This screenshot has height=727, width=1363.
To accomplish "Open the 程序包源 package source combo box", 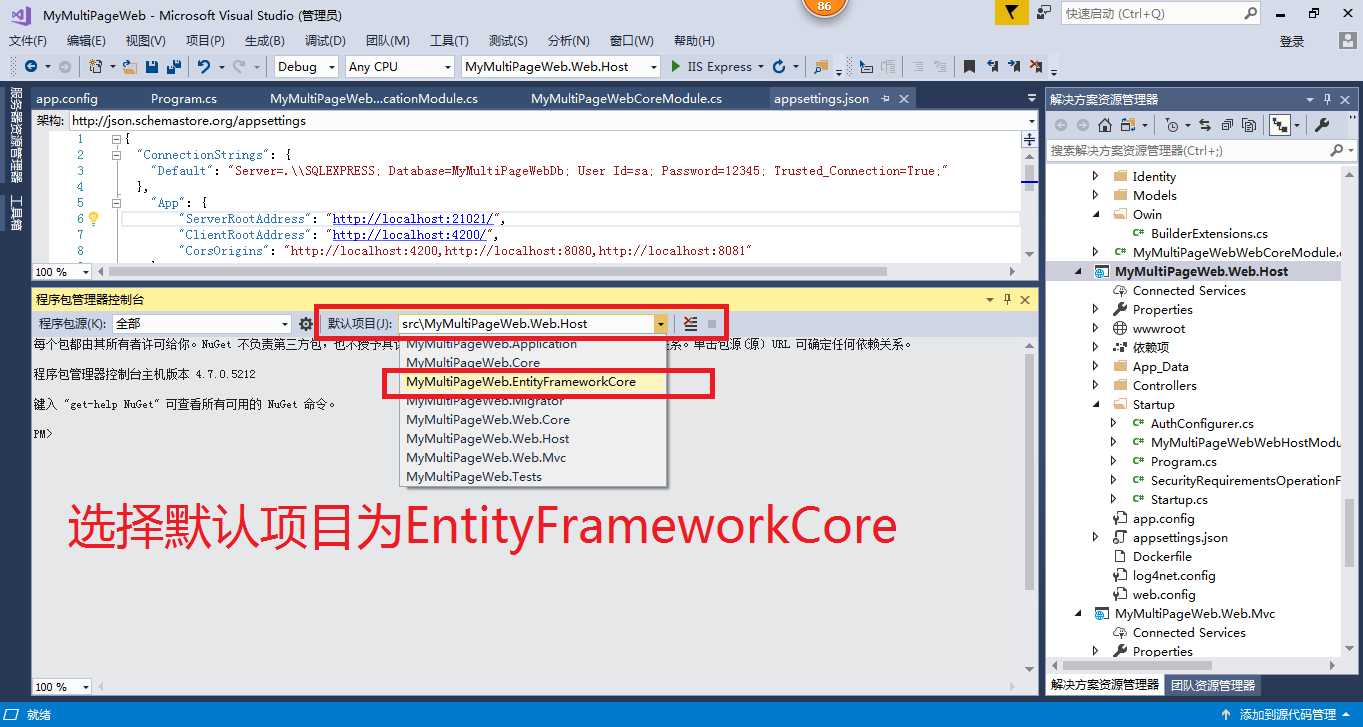I will pos(201,324).
